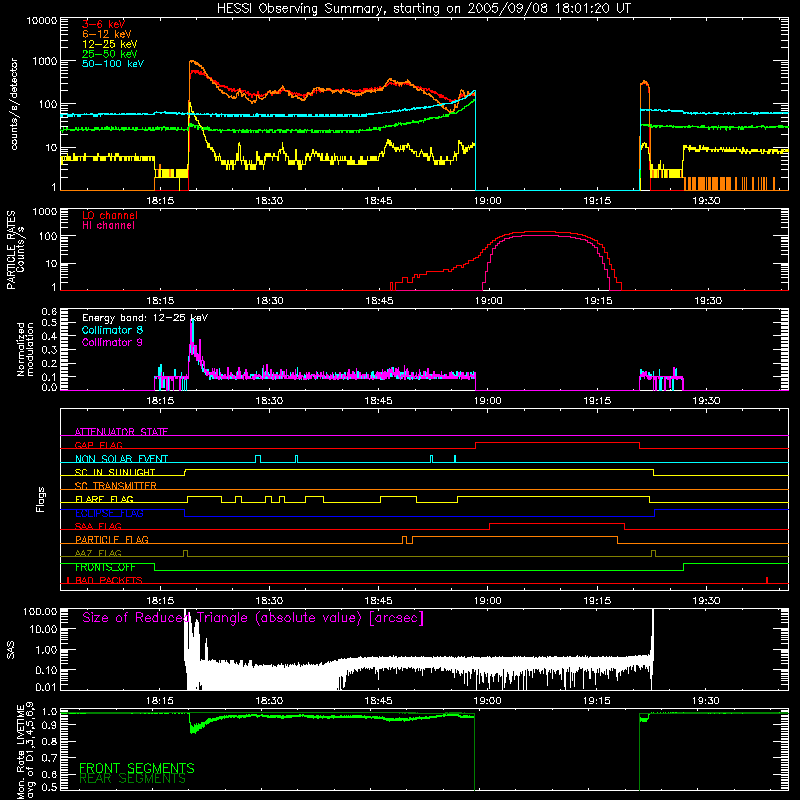This screenshot has width=800, height=800.
Task: Click the 'SAS' vertical axis label
Action: tap(11, 650)
